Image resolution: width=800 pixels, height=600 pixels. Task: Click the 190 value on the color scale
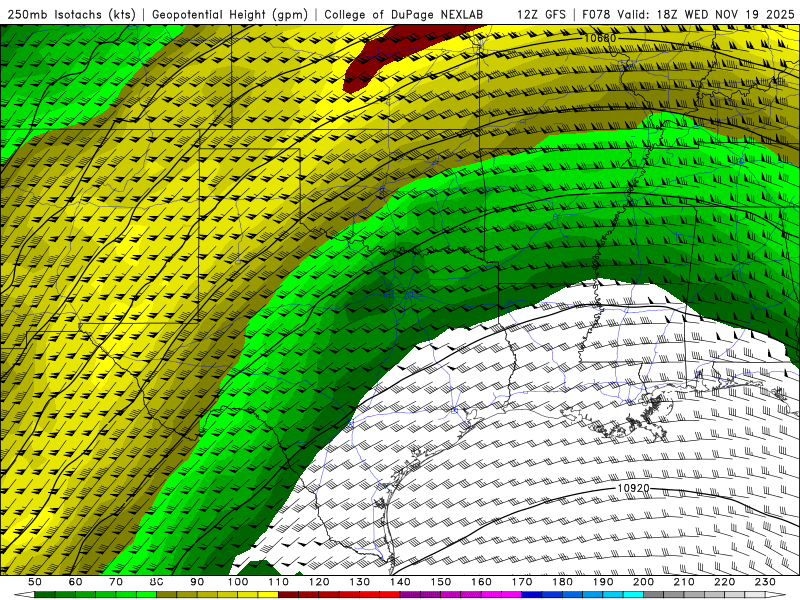tap(603, 582)
